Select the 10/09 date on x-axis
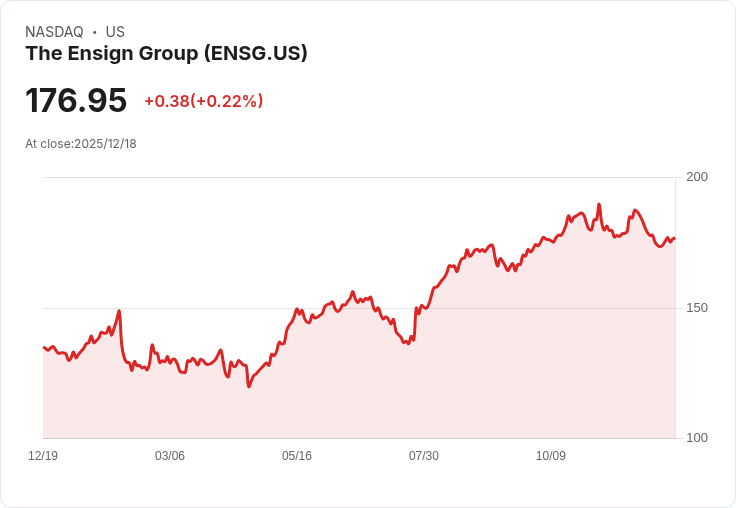This screenshot has height=508, width=736. [551, 456]
